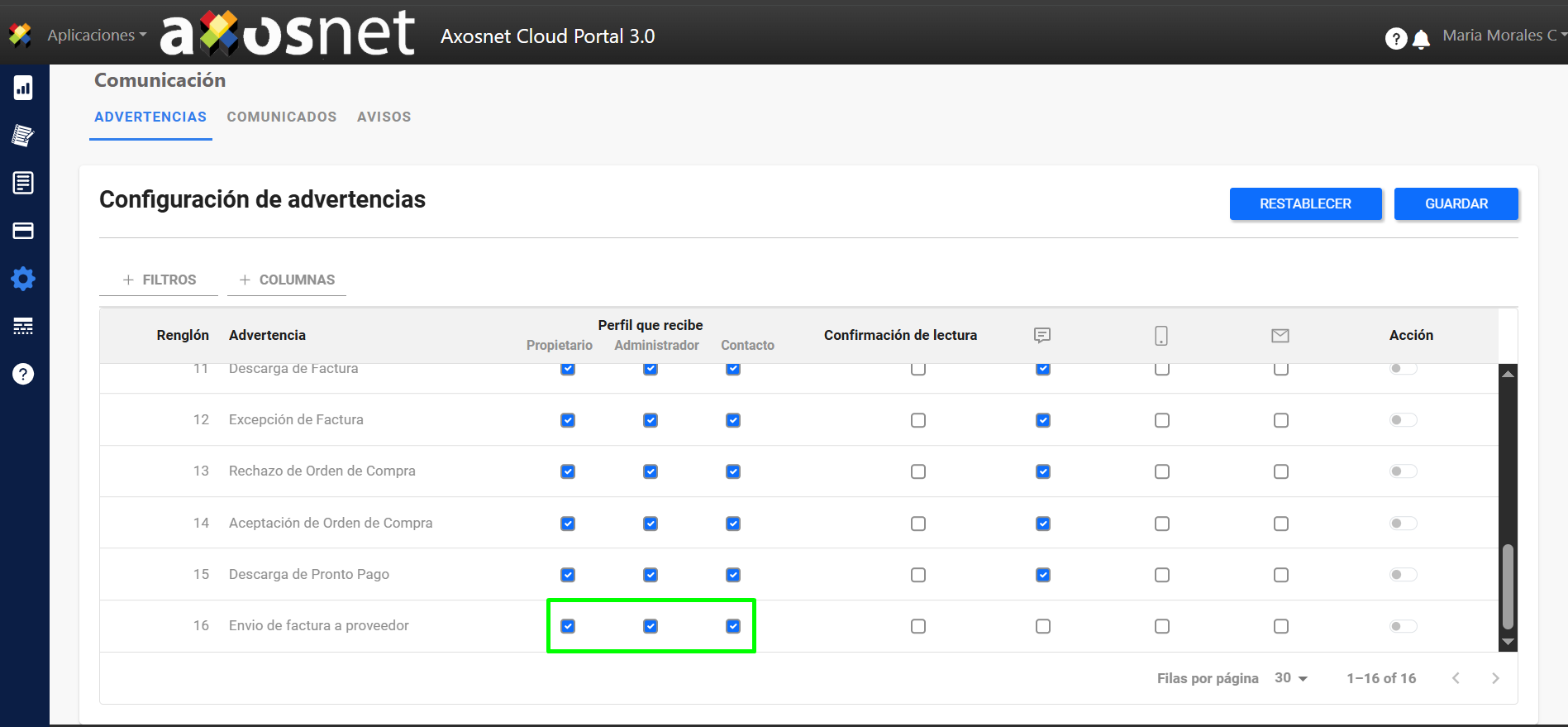
Task: Check Confirmación de lectura for Excepción de Factura
Action: coord(918,420)
